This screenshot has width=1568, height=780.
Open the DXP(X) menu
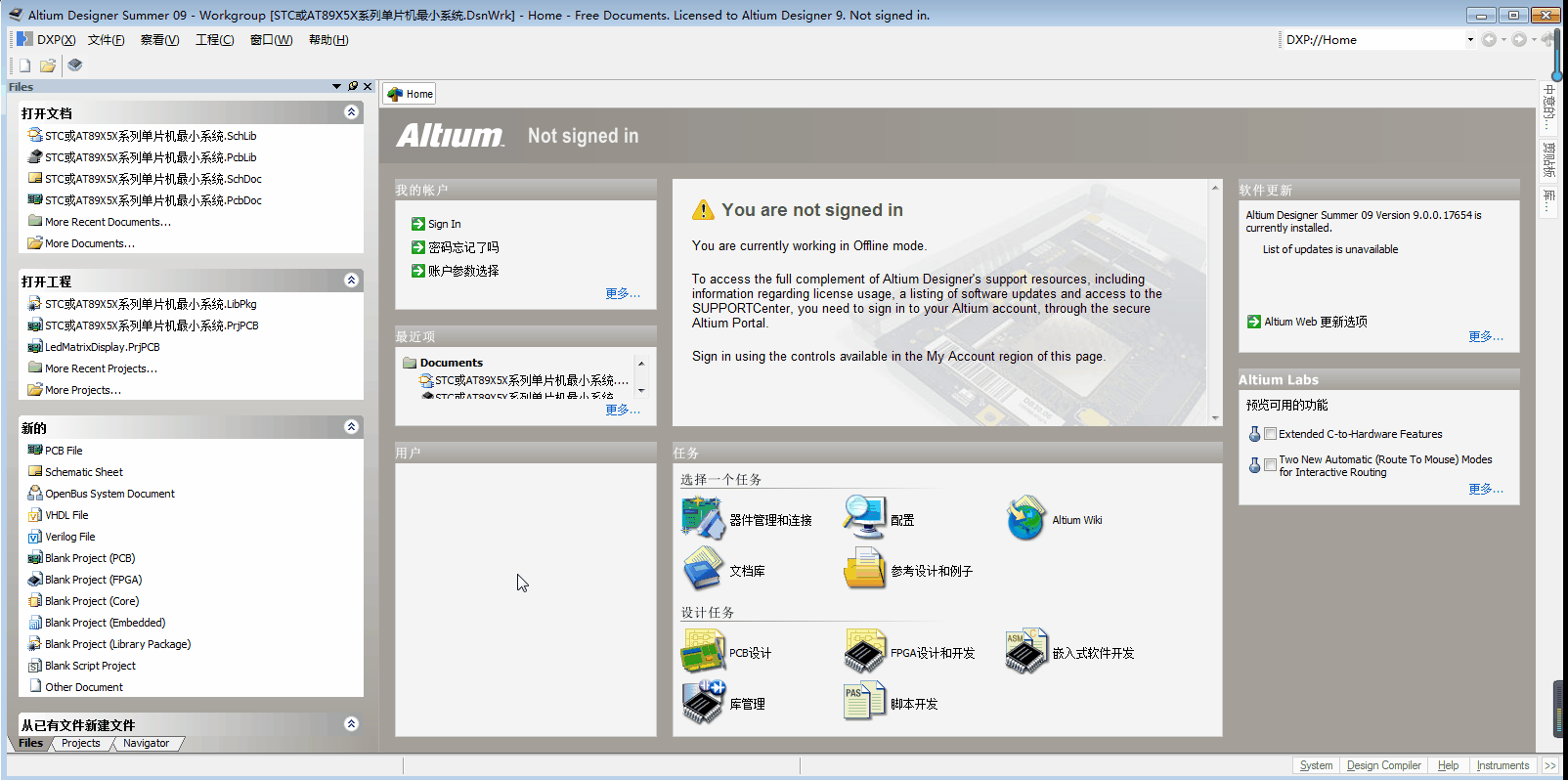click(56, 40)
